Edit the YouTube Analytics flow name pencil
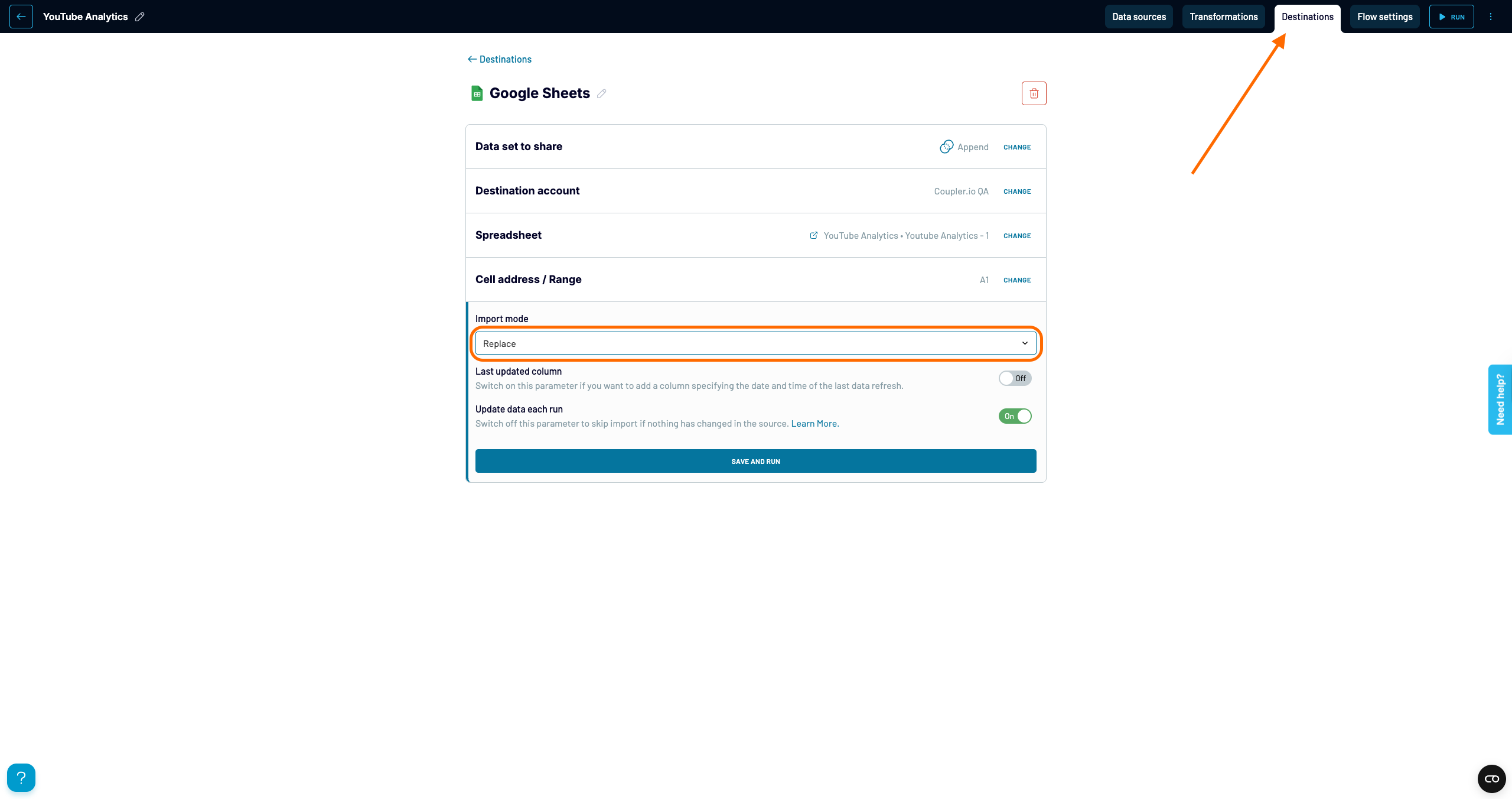The width and height of the screenshot is (1512, 799). pos(140,17)
